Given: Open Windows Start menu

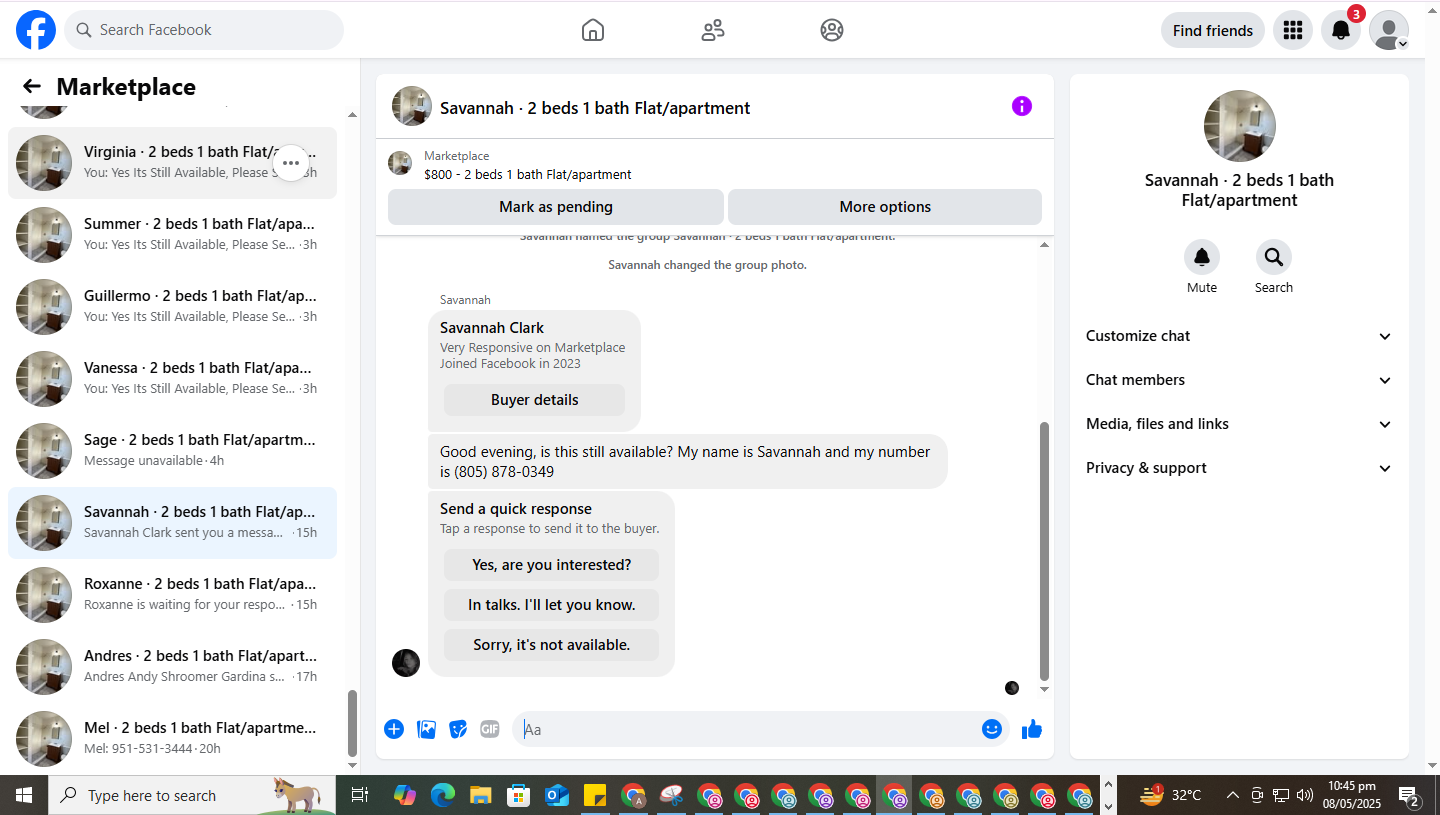Looking at the screenshot, I should pos(24,795).
